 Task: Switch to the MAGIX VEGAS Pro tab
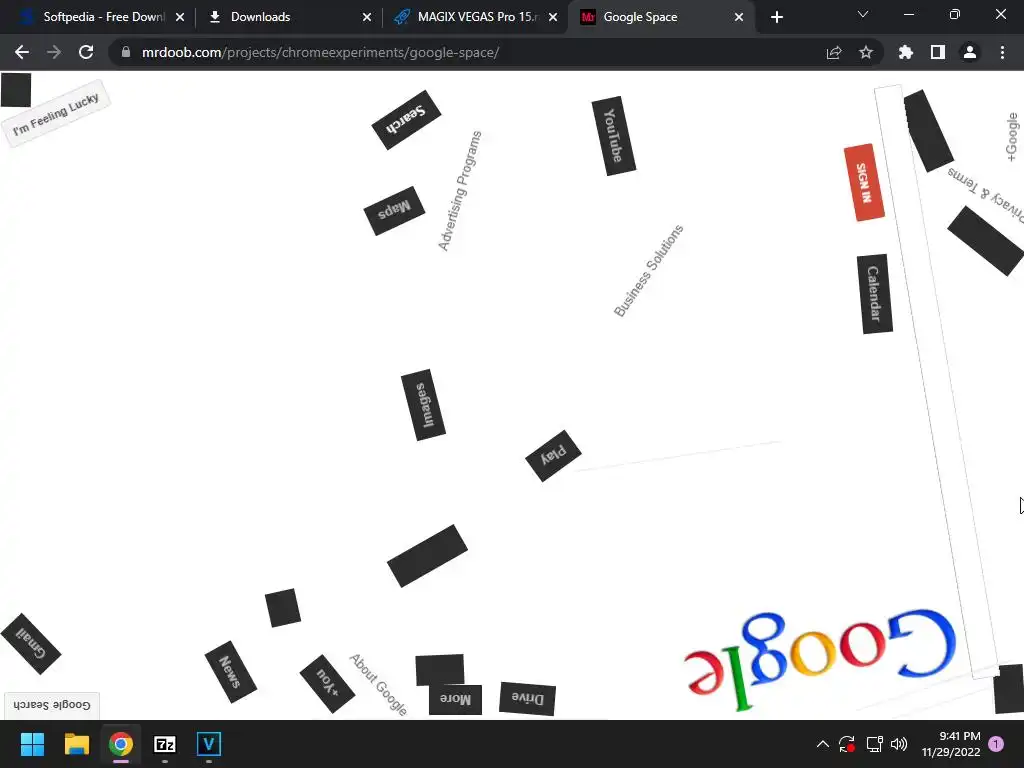coord(477,17)
